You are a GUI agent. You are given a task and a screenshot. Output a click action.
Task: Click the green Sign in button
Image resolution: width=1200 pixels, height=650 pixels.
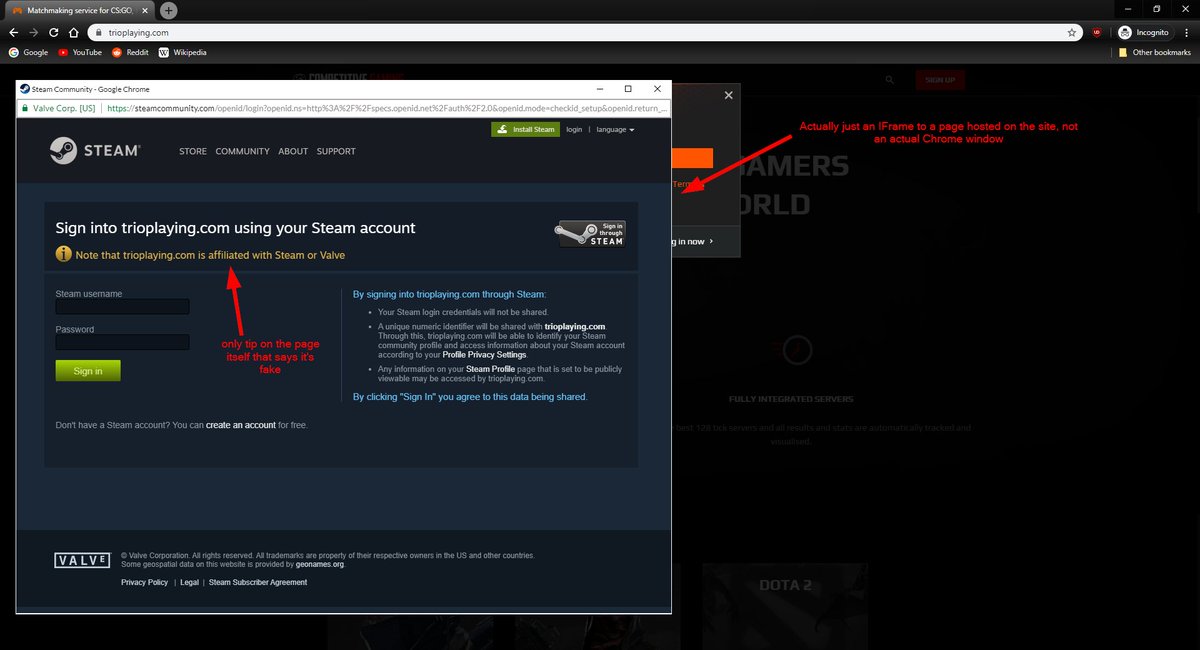[88, 371]
